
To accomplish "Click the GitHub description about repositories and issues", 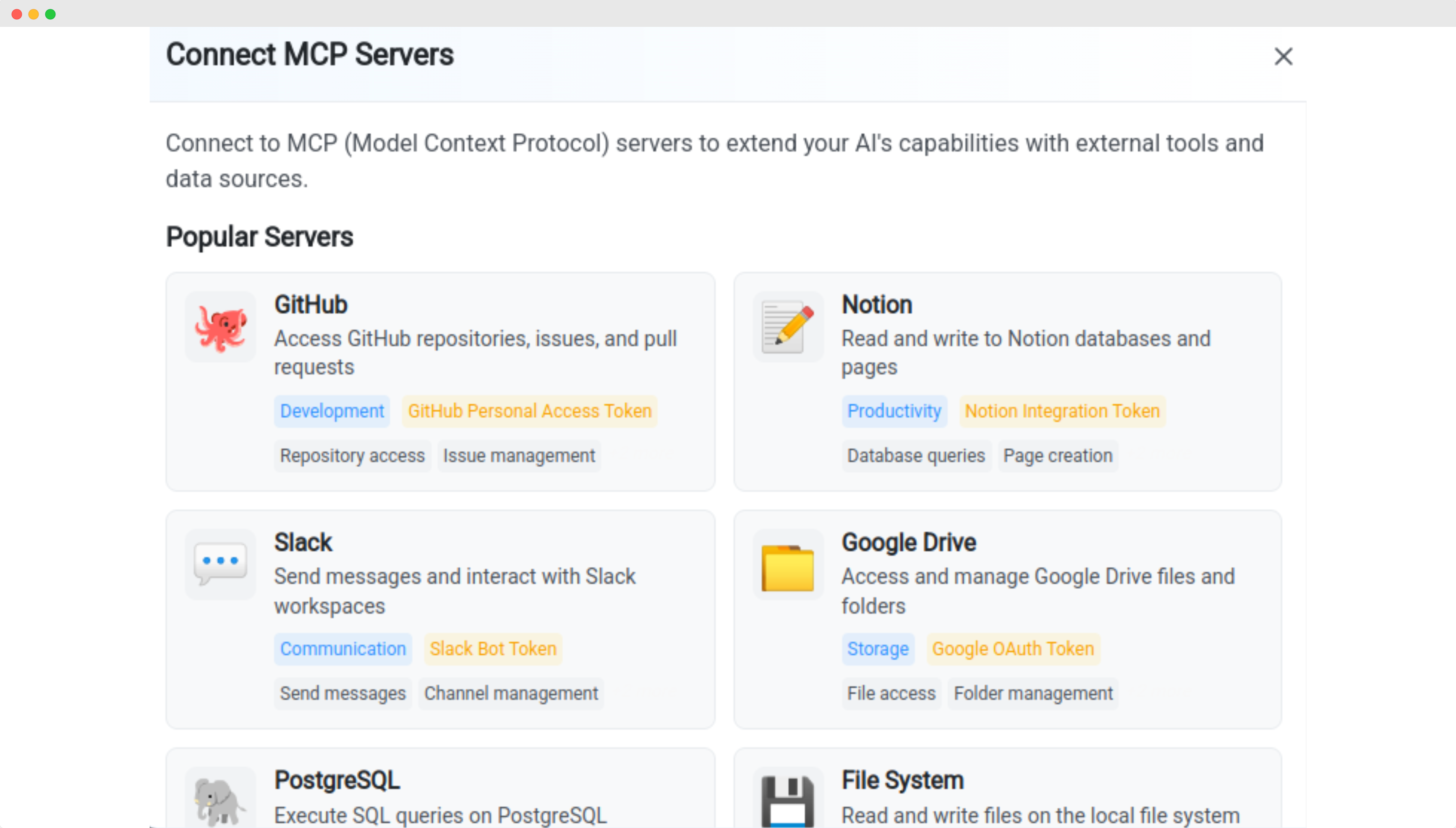I will pos(476,353).
